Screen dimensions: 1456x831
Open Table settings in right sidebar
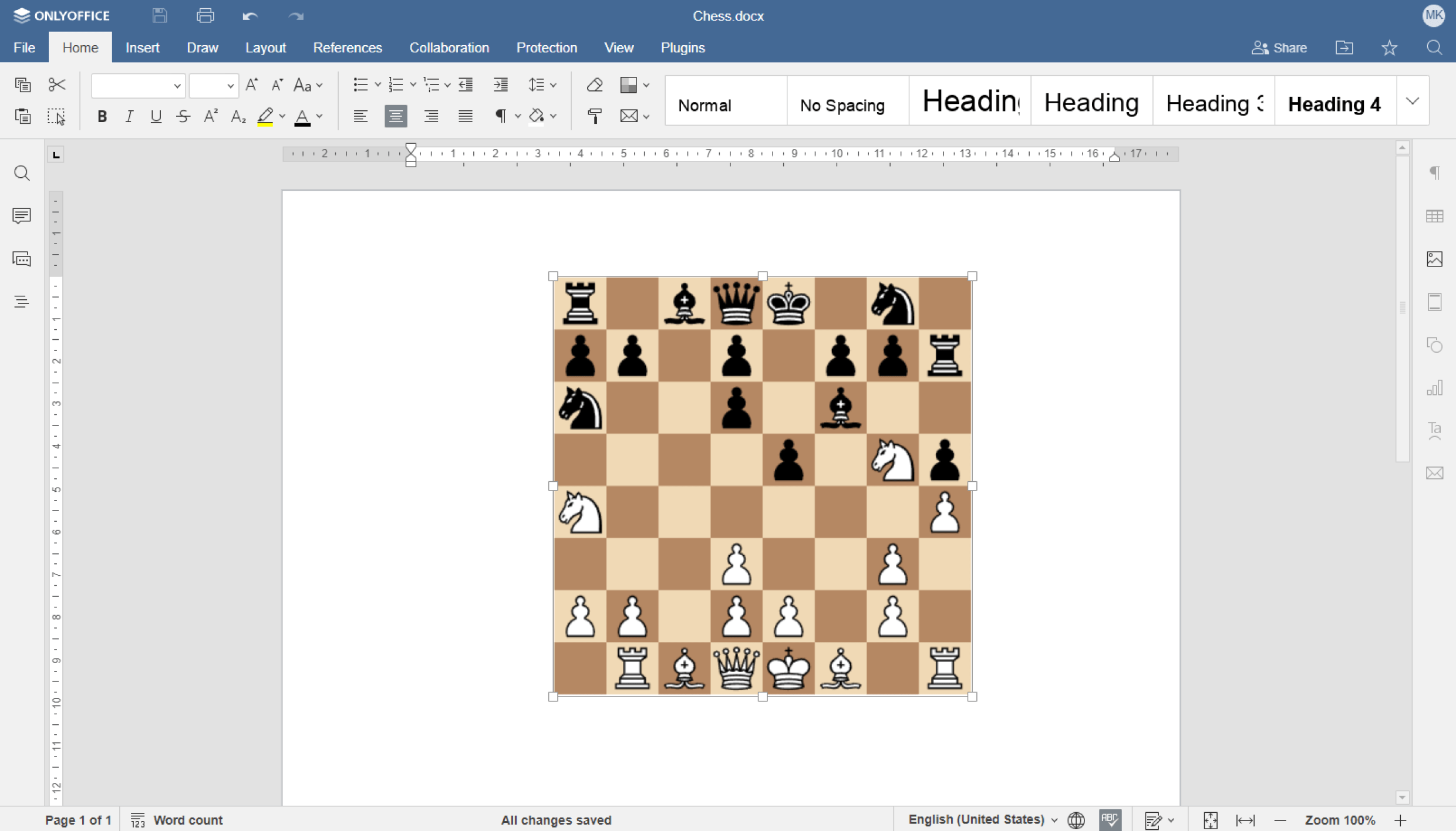tap(1434, 216)
